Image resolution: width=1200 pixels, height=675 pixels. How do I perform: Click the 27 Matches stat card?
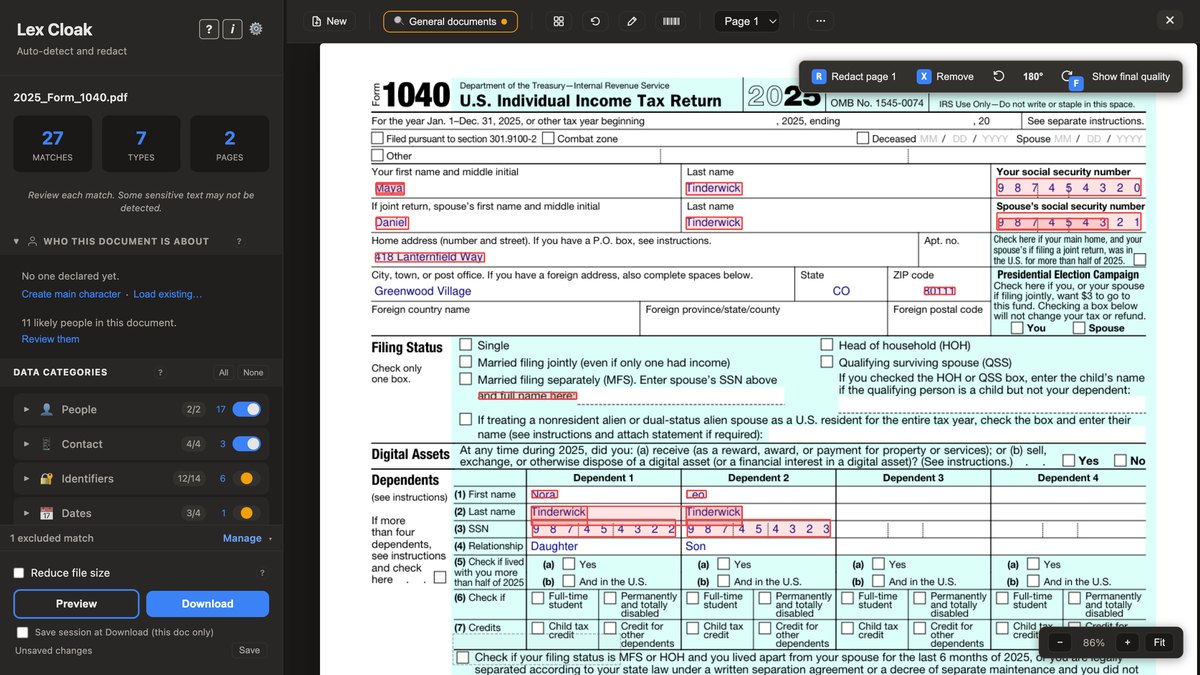[x=52, y=144]
